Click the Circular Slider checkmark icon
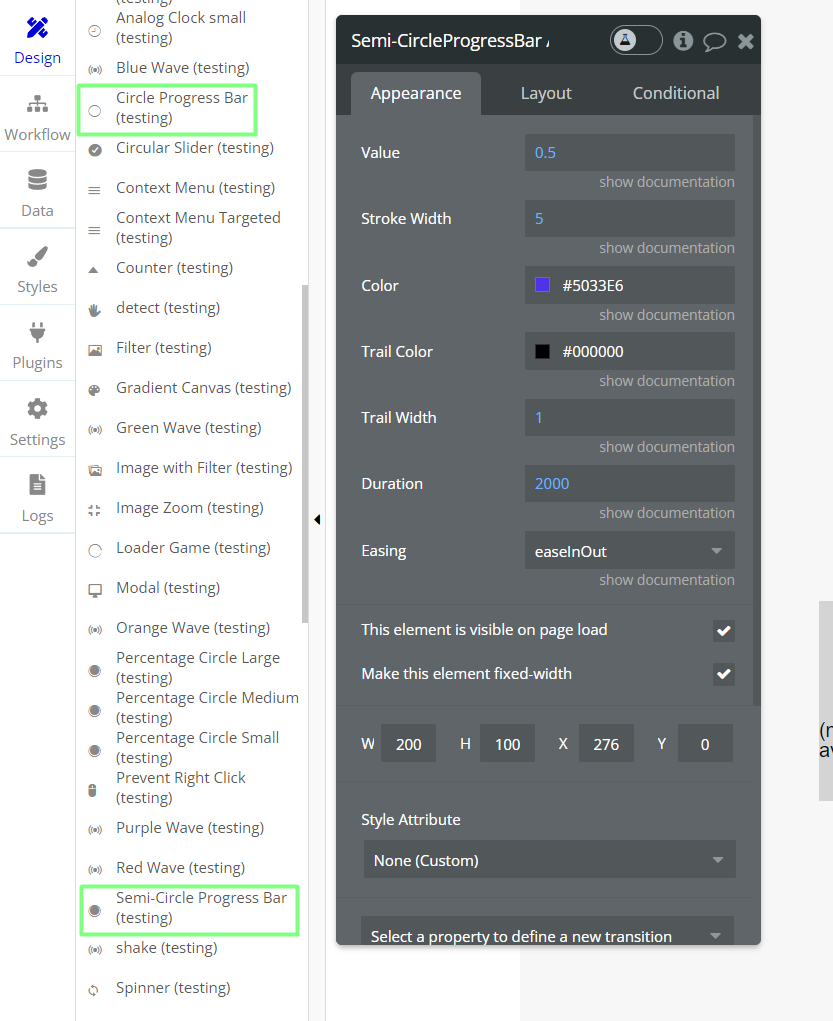 click(95, 150)
